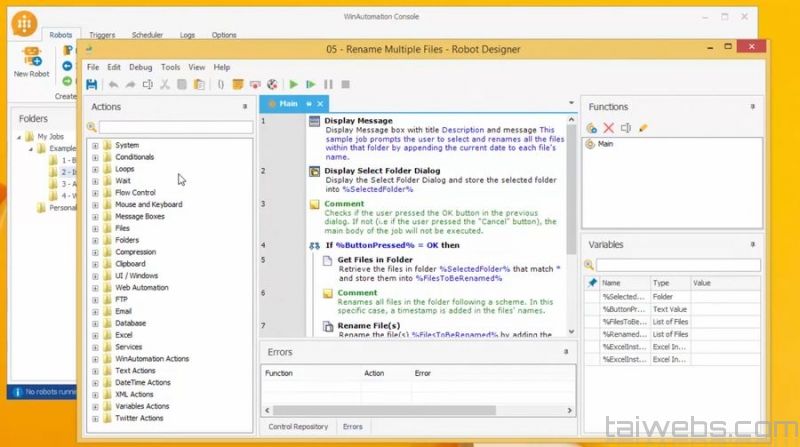Toggle the Actions panel auto-hide pin
Image resolution: width=800 pixels, height=447 pixels.
pyautogui.click(x=245, y=106)
